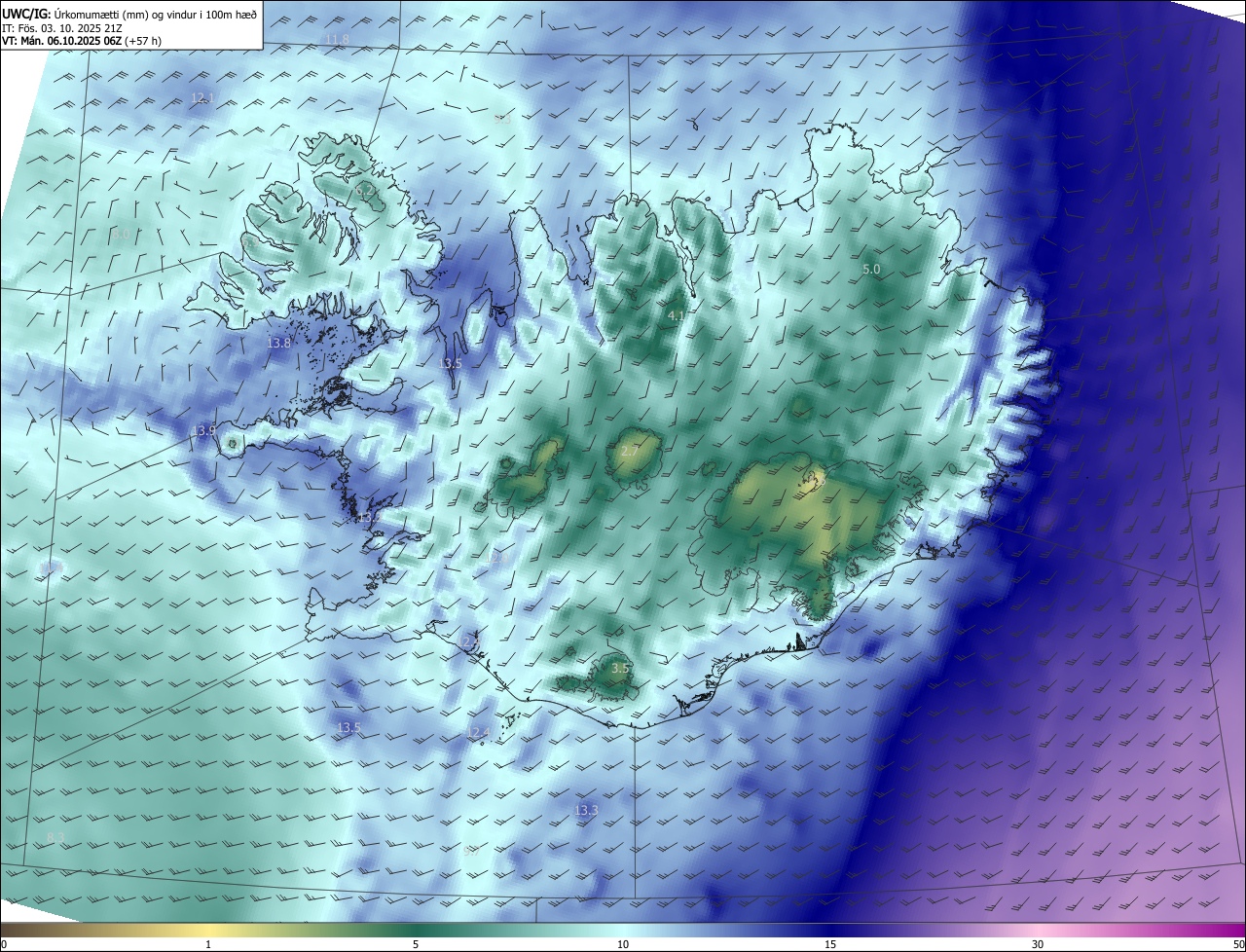
Task: Click the colorbar tick label 1
Action: [x=208, y=944]
